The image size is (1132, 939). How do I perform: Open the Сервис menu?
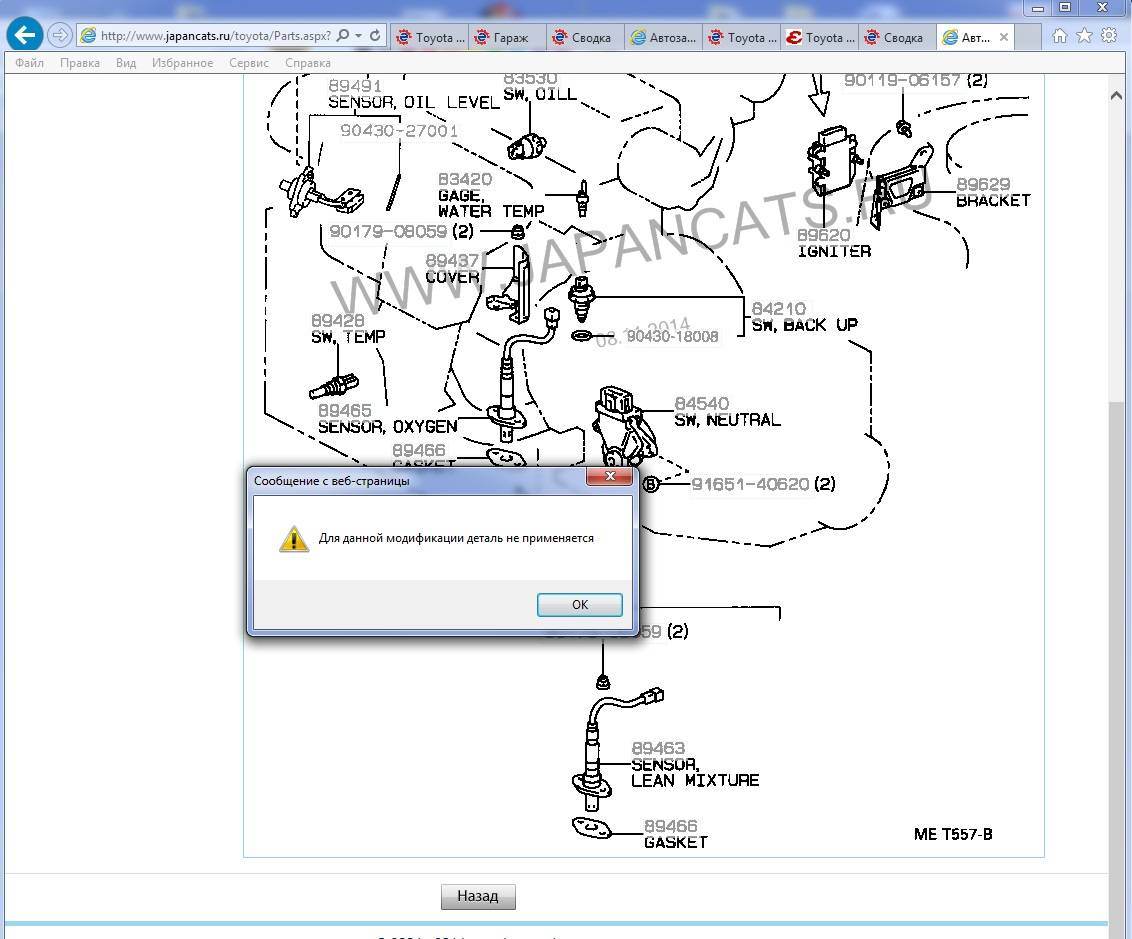click(x=248, y=63)
